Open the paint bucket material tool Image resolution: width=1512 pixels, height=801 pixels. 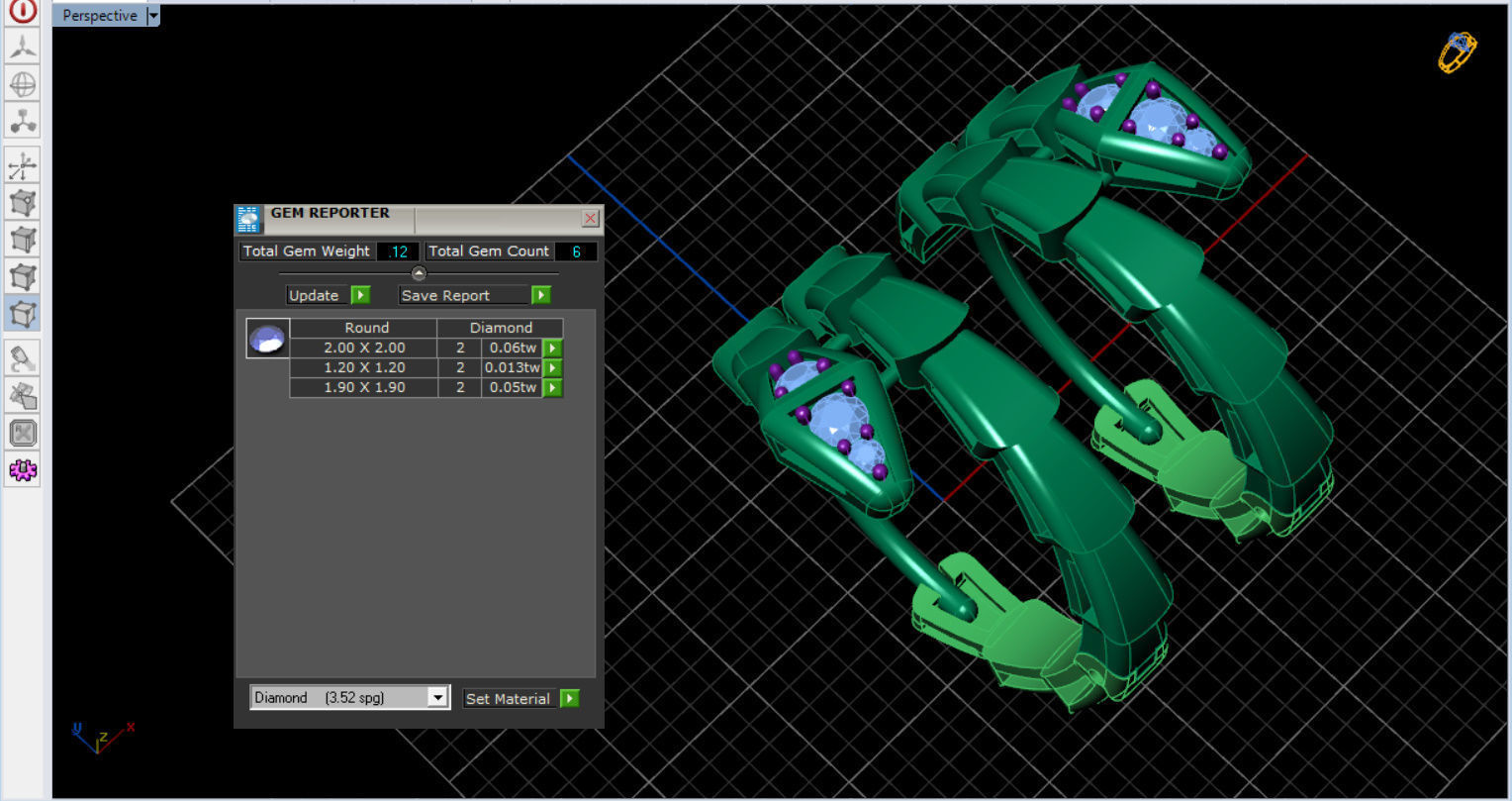22,358
